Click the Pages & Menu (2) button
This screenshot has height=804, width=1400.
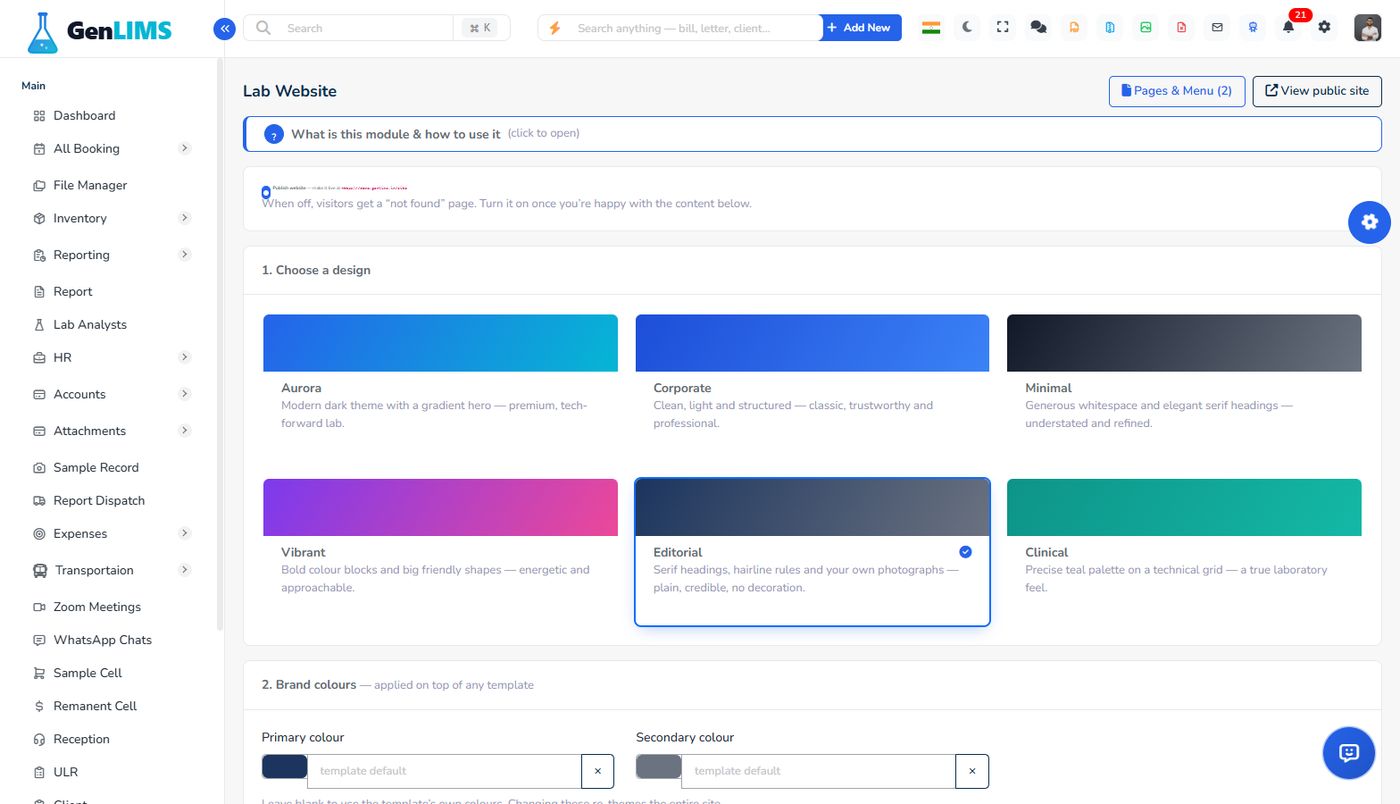[1177, 91]
